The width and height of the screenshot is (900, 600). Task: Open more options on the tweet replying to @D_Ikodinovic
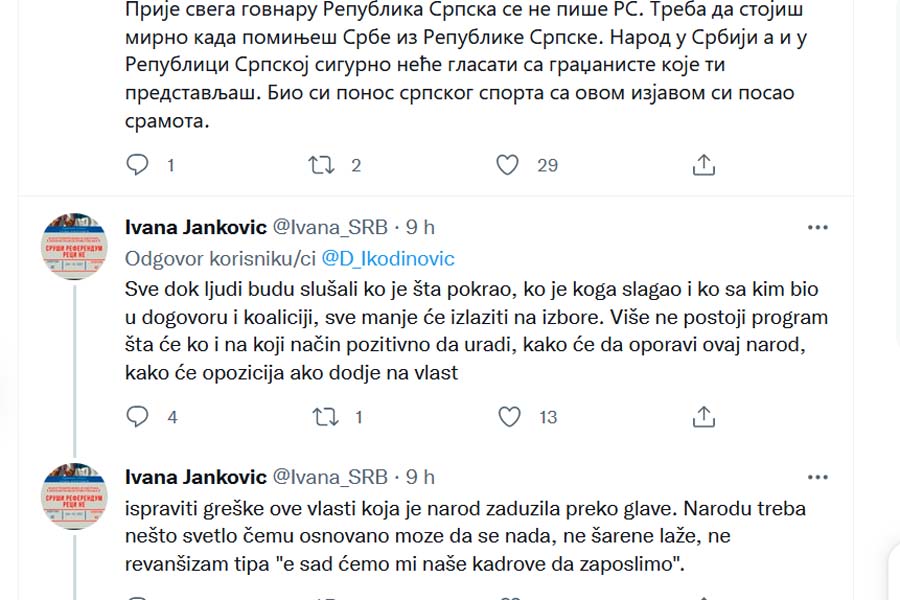(x=817, y=227)
